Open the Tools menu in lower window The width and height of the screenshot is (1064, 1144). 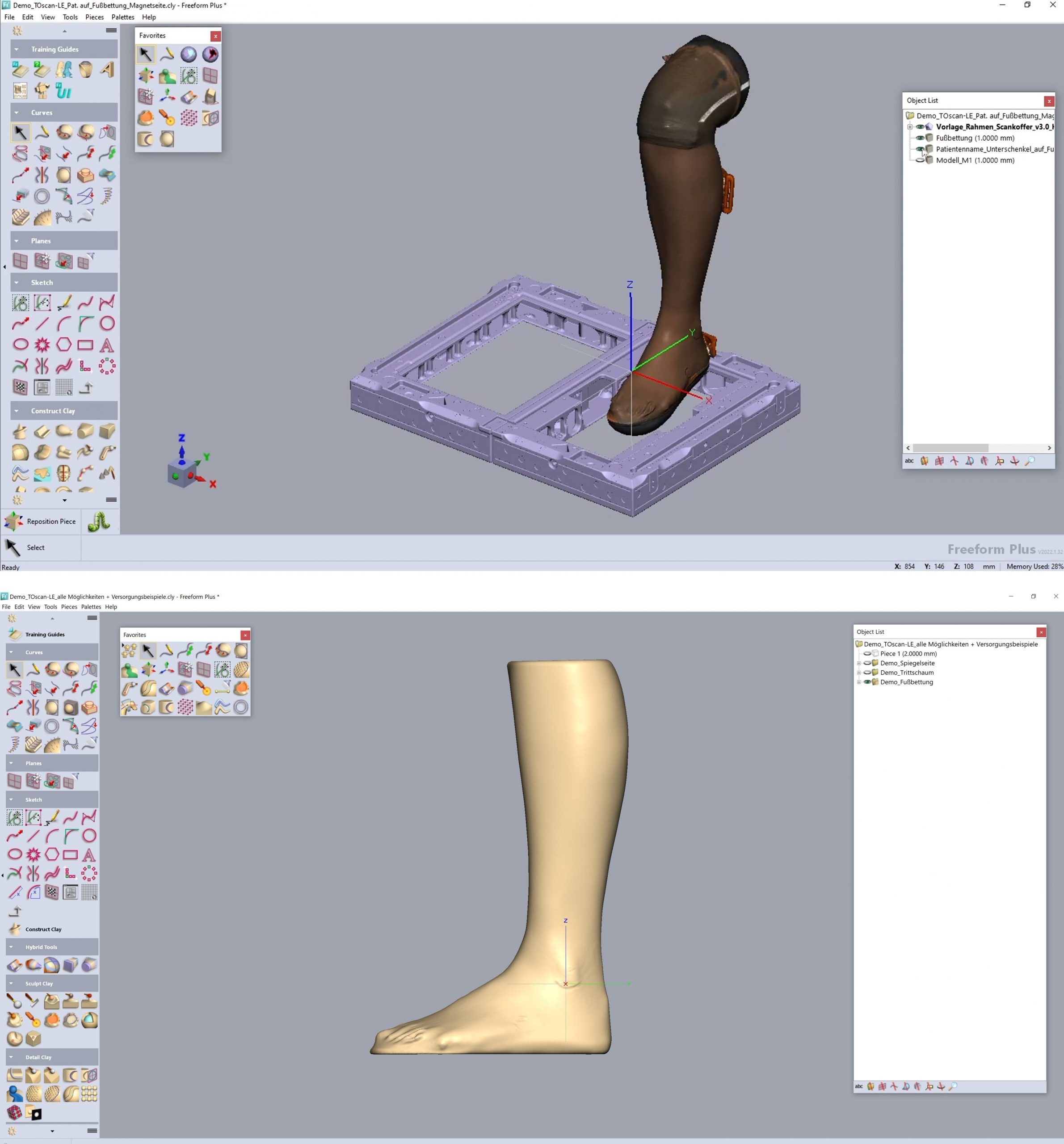click(x=50, y=606)
